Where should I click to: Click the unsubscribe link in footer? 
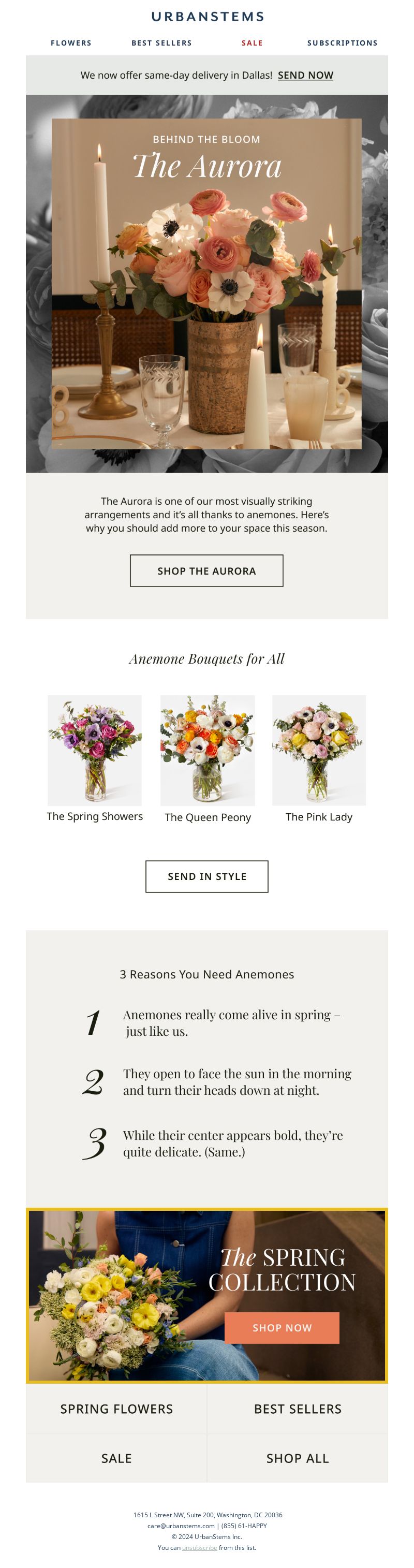(x=200, y=1547)
